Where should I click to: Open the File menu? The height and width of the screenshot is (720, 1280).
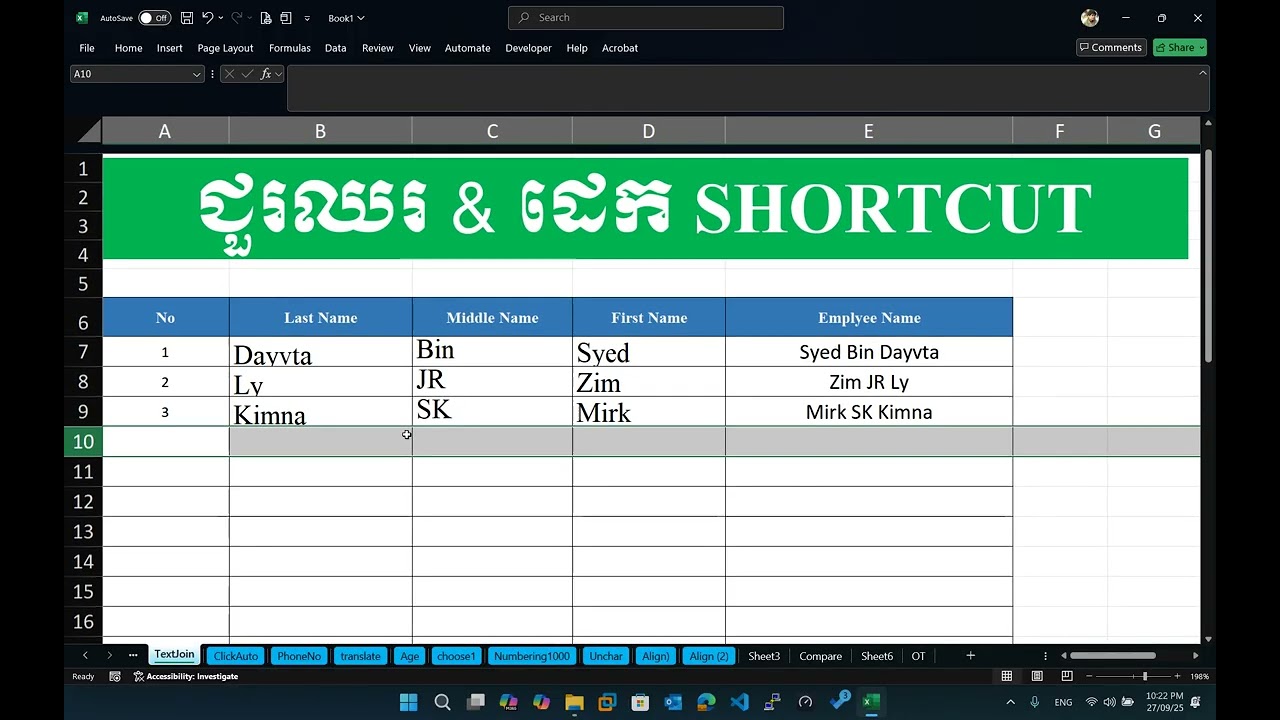[87, 48]
